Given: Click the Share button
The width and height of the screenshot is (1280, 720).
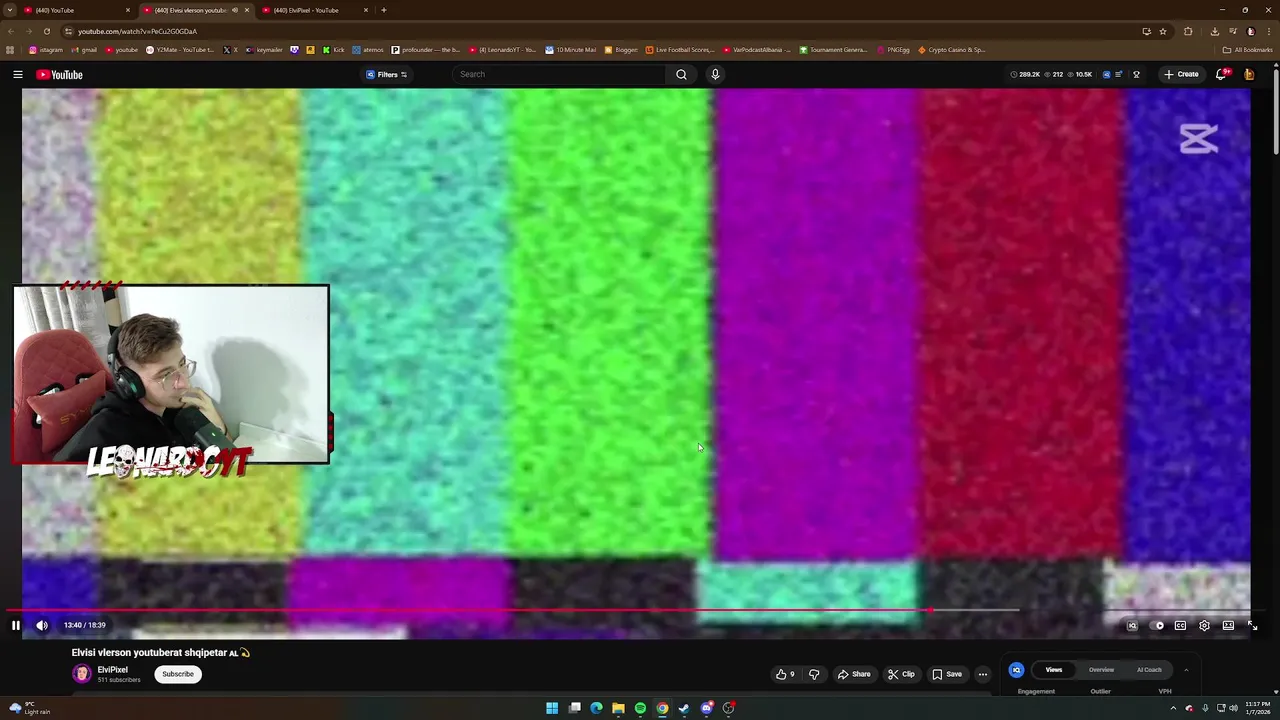Looking at the screenshot, I should coord(854,674).
